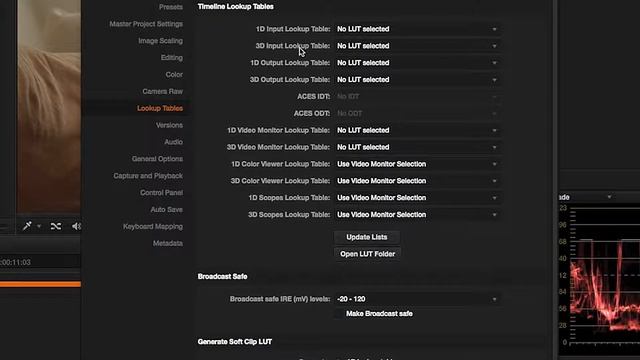Open Broadcast safe IRE levels dropdown
Image resolution: width=640 pixels, height=360 pixels.
point(418,299)
